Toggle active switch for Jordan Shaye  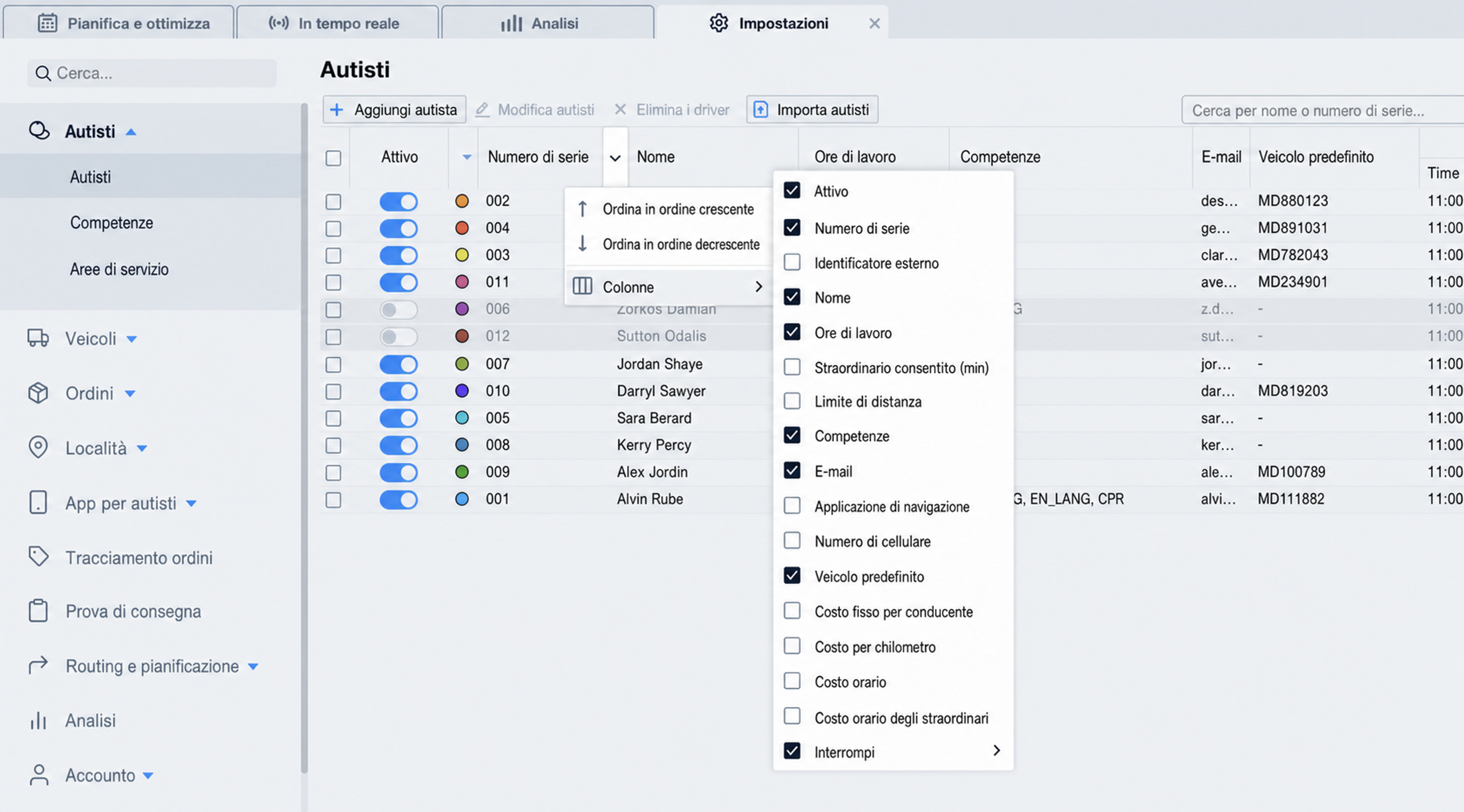click(x=398, y=364)
